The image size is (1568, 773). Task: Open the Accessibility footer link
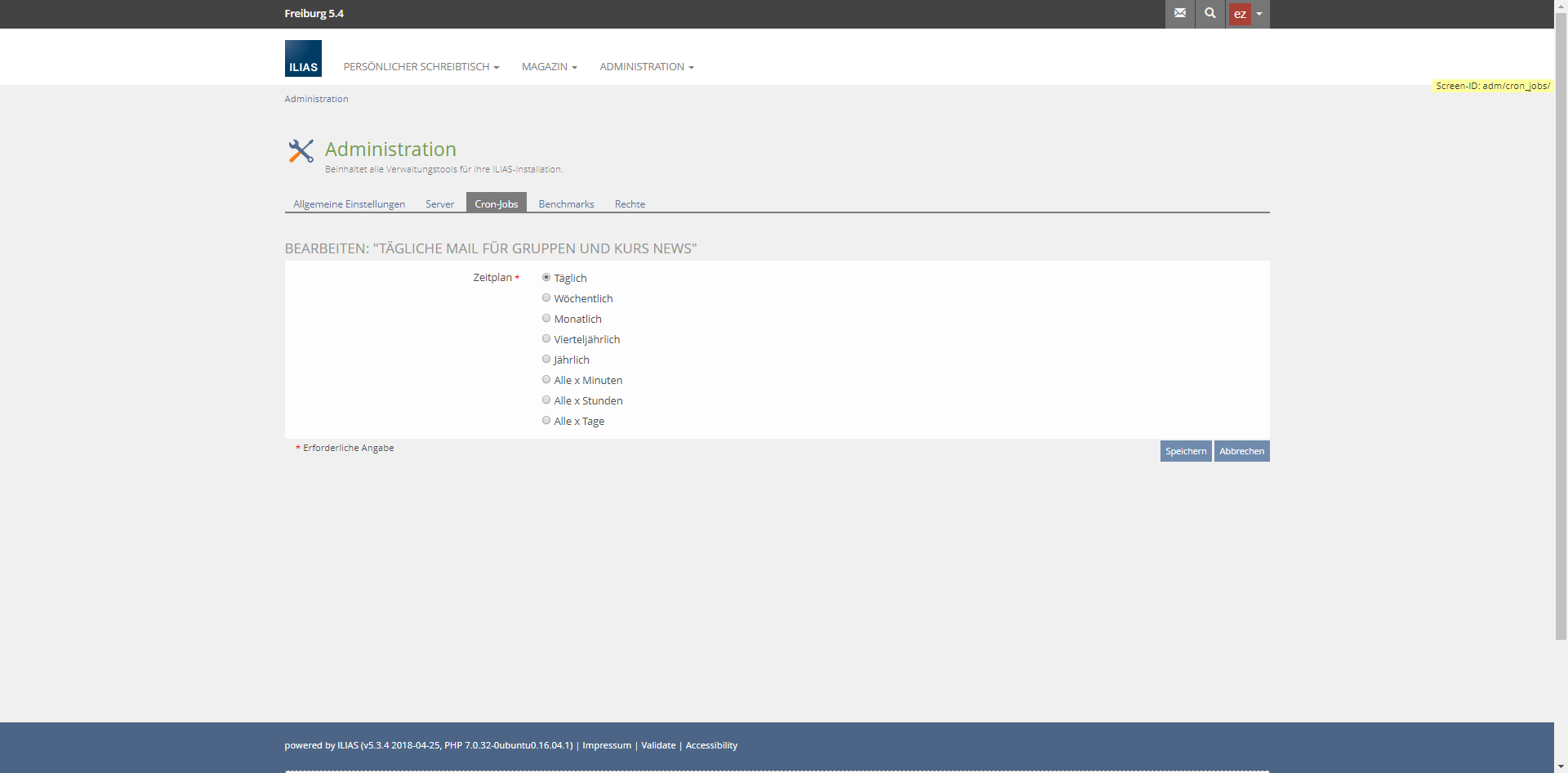tap(711, 745)
